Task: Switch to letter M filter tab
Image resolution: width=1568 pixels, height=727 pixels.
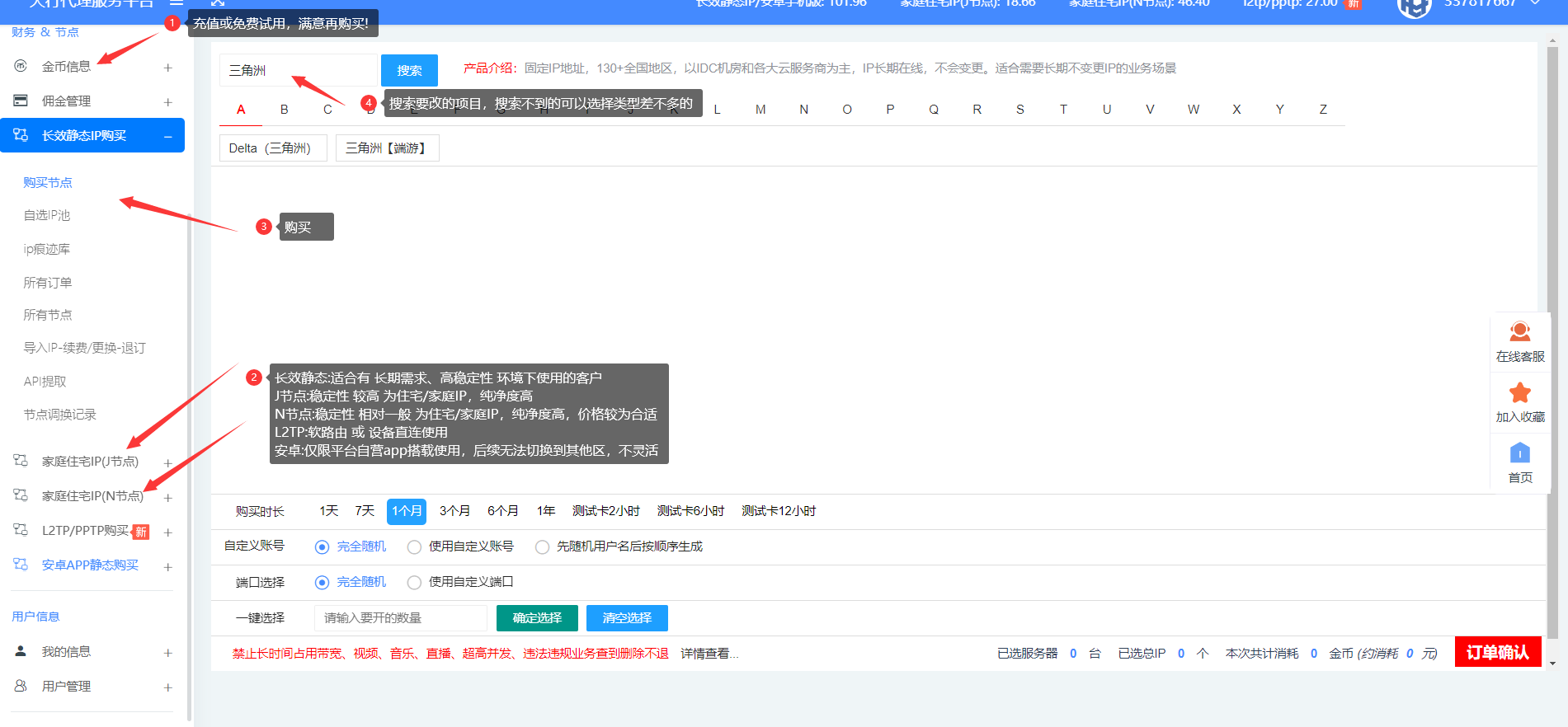Action: coord(760,110)
